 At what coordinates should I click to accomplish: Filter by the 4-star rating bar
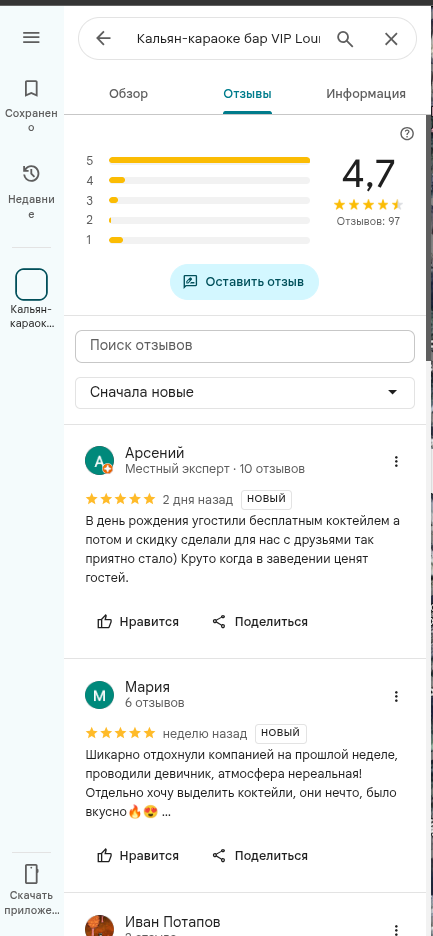[x=198, y=180]
